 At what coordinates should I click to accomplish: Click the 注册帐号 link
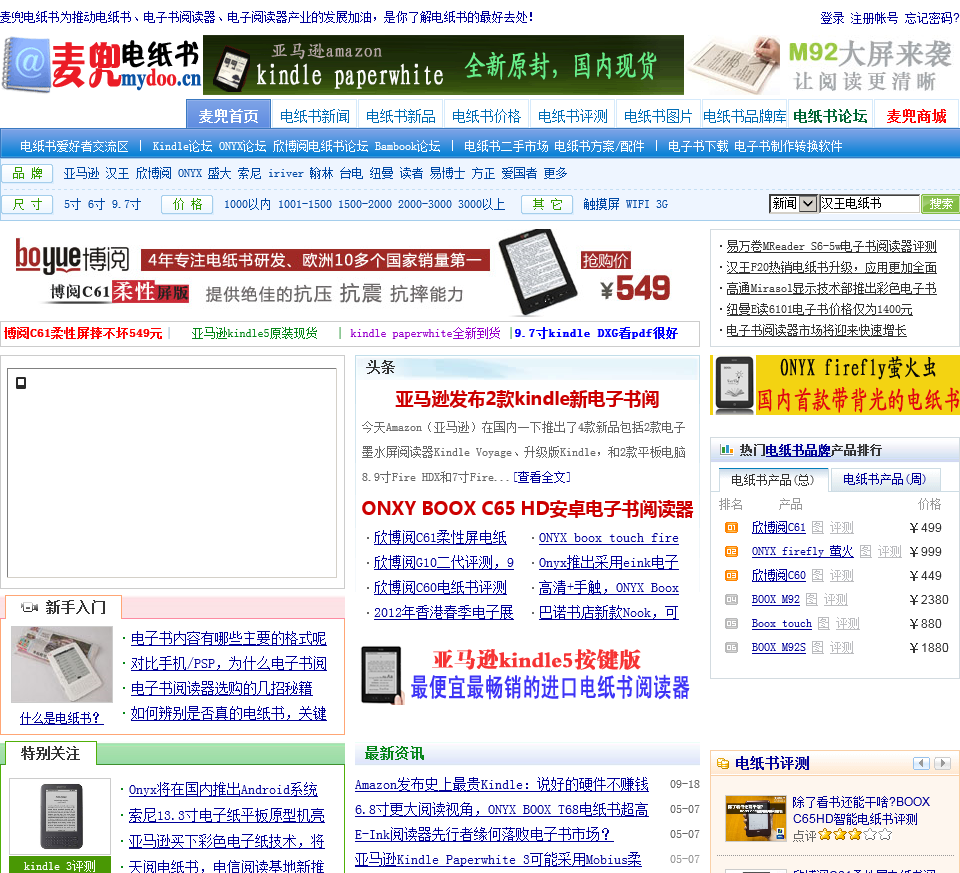(874, 18)
